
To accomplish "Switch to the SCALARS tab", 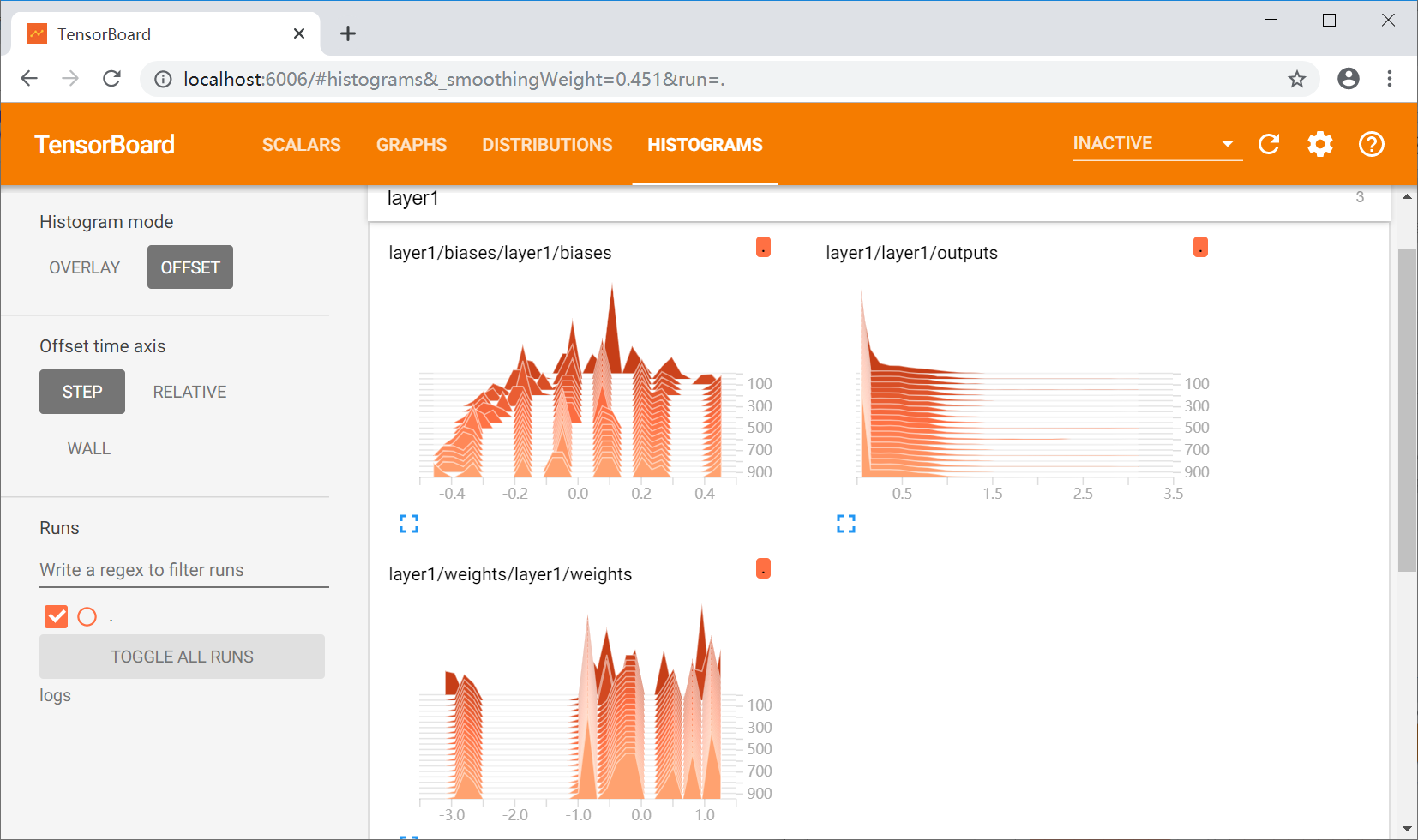I will click(x=302, y=145).
